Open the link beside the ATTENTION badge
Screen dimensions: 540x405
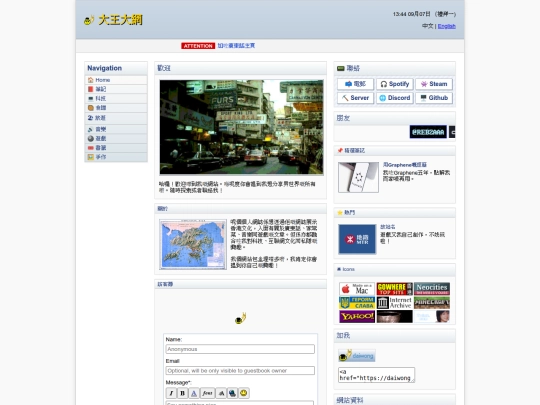click(236, 45)
